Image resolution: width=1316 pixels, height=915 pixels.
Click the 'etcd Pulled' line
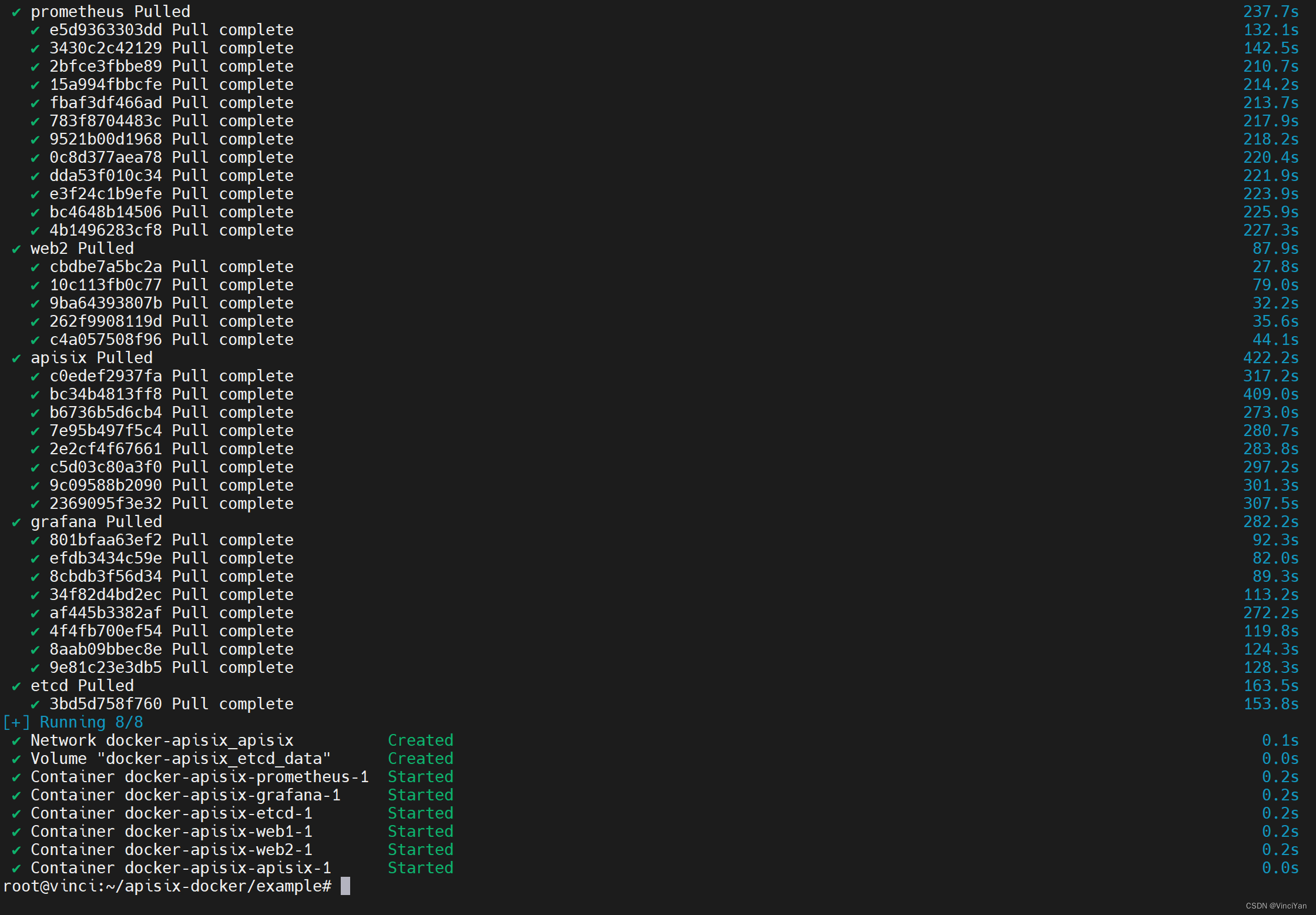[82, 686]
